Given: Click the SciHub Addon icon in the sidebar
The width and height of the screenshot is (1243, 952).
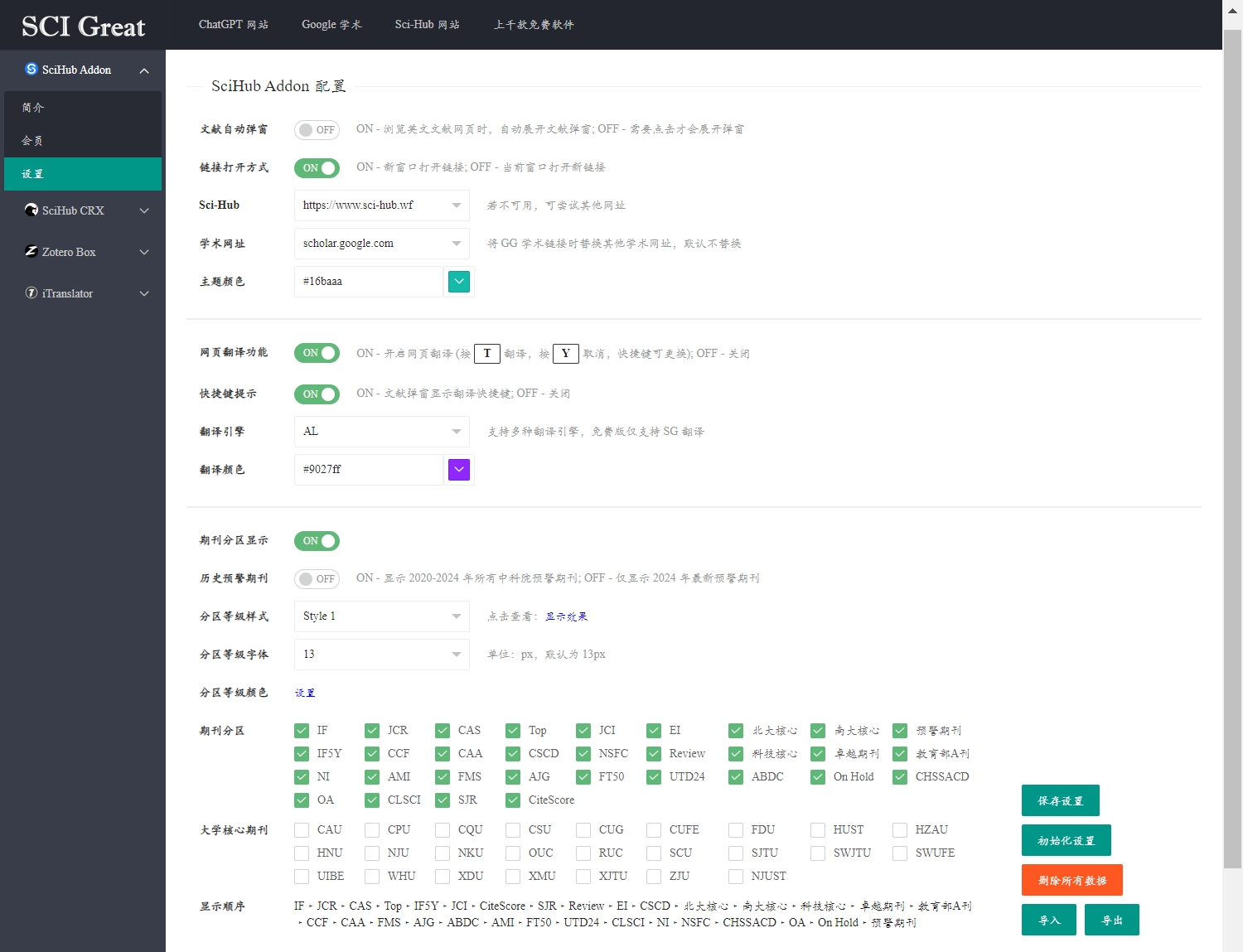Looking at the screenshot, I should (x=31, y=70).
